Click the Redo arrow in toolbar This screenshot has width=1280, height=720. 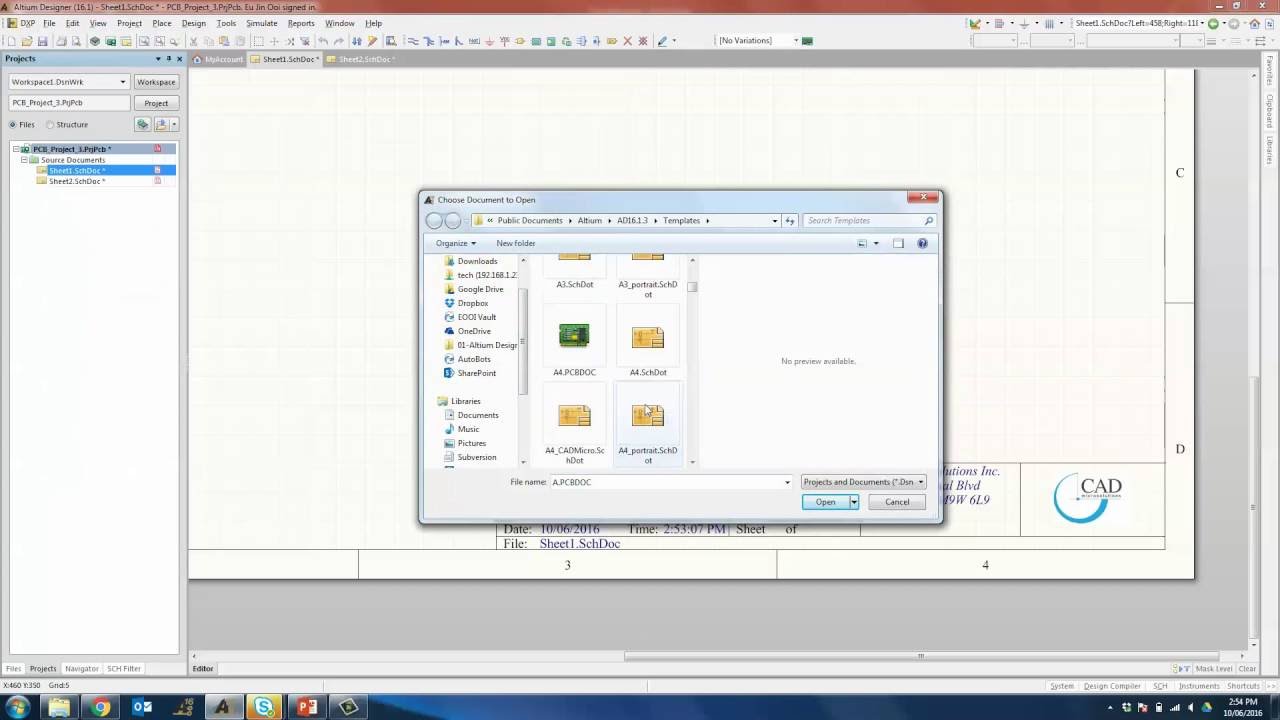(x=339, y=41)
